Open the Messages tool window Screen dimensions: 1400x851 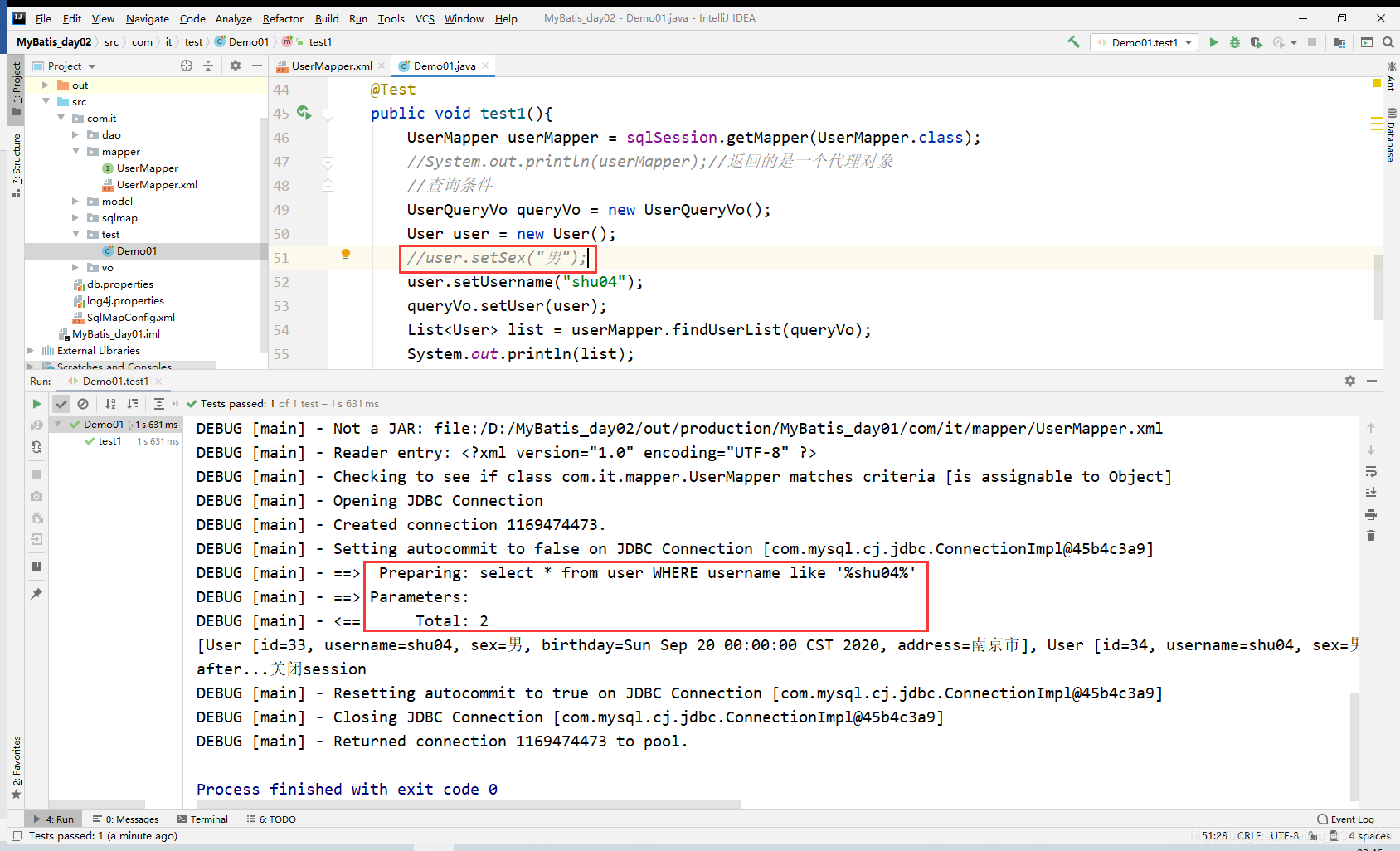(125, 819)
